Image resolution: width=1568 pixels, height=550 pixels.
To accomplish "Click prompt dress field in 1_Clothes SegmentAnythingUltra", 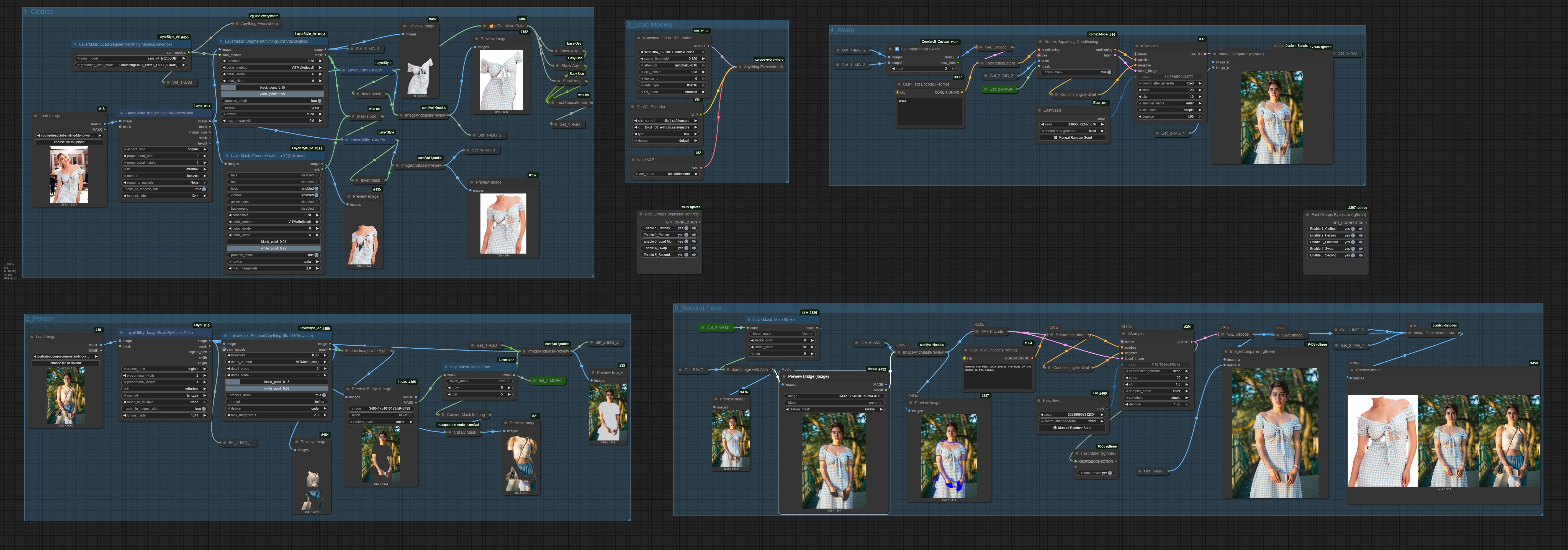I will click(273, 108).
